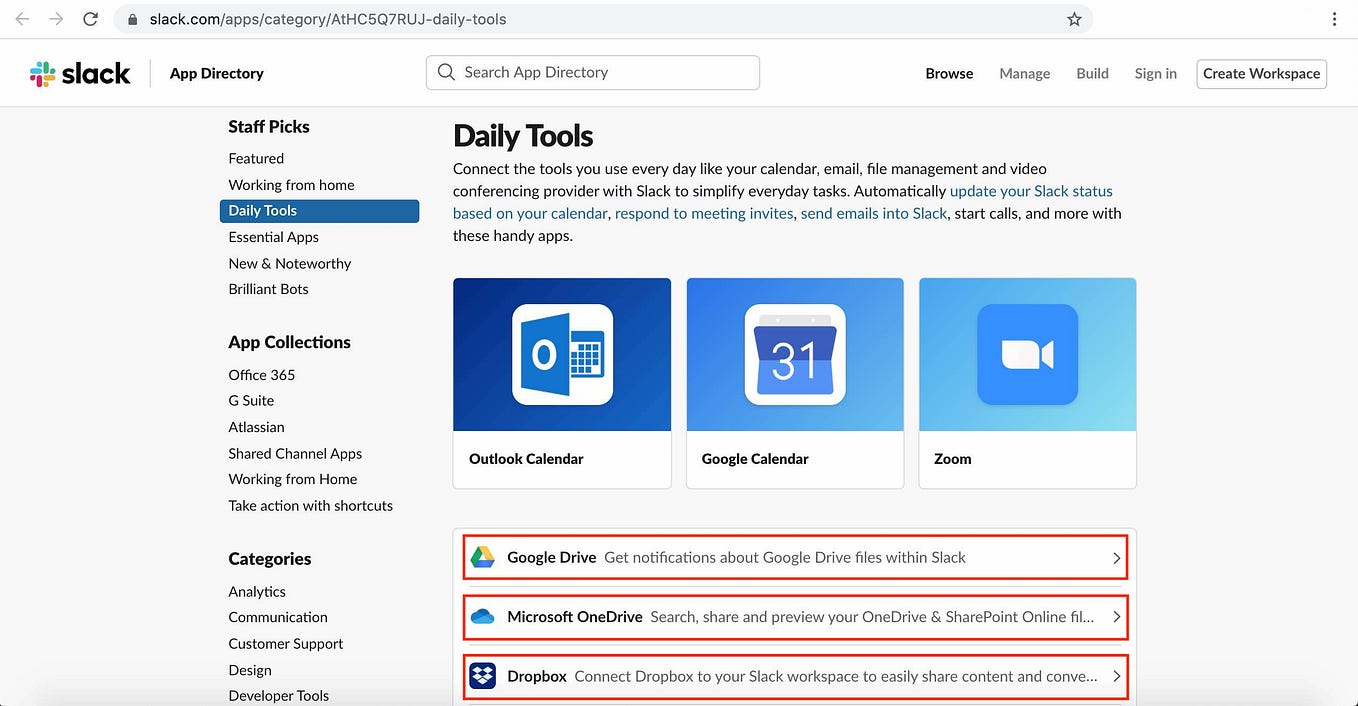
Task: Expand the Dropbox listing chevron
Action: pyautogui.click(x=1117, y=676)
